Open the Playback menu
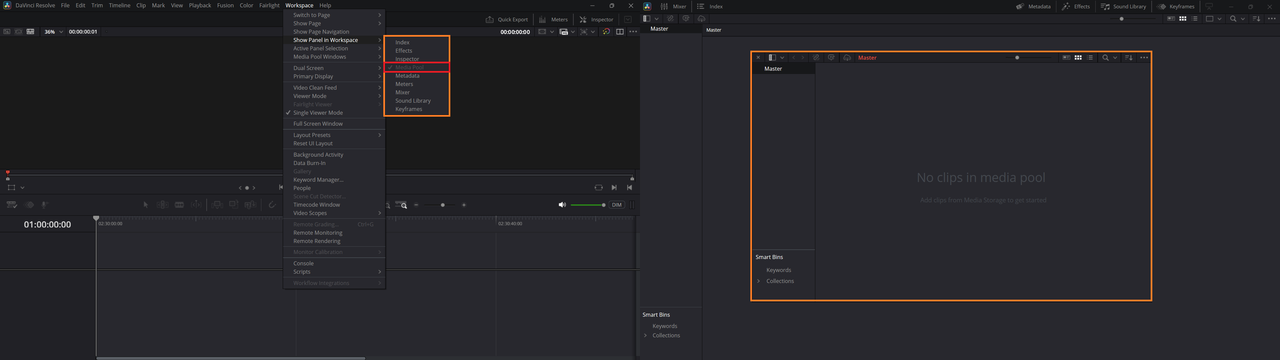The height and width of the screenshot is (360, 1280). pyautogui.click(x=200, y=5)
